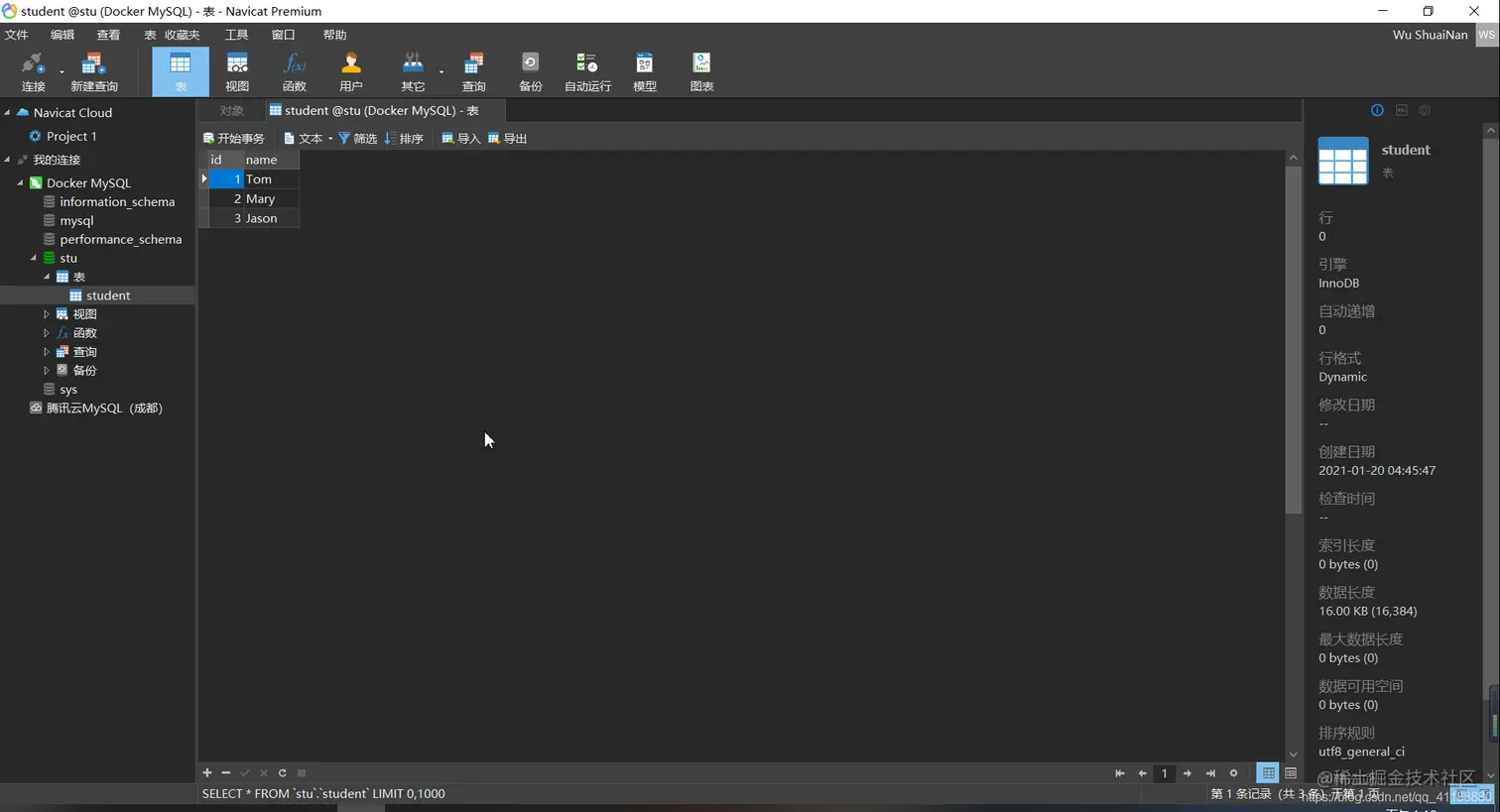Click the refresh icon in bottom bar
This screenshot has height=812, width=1500.
coord(283,772)
